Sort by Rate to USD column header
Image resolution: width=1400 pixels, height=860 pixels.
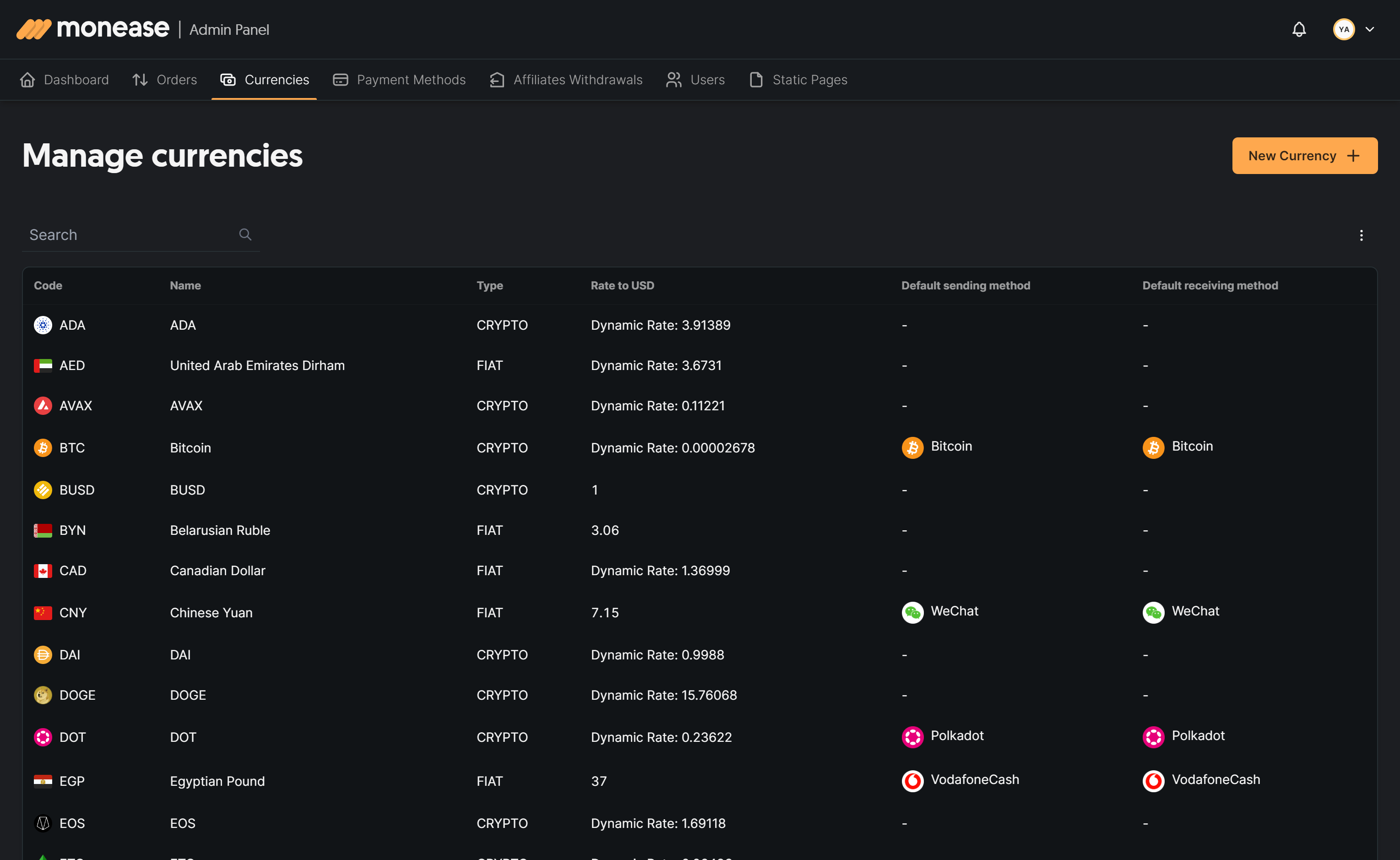click(622, 286)
